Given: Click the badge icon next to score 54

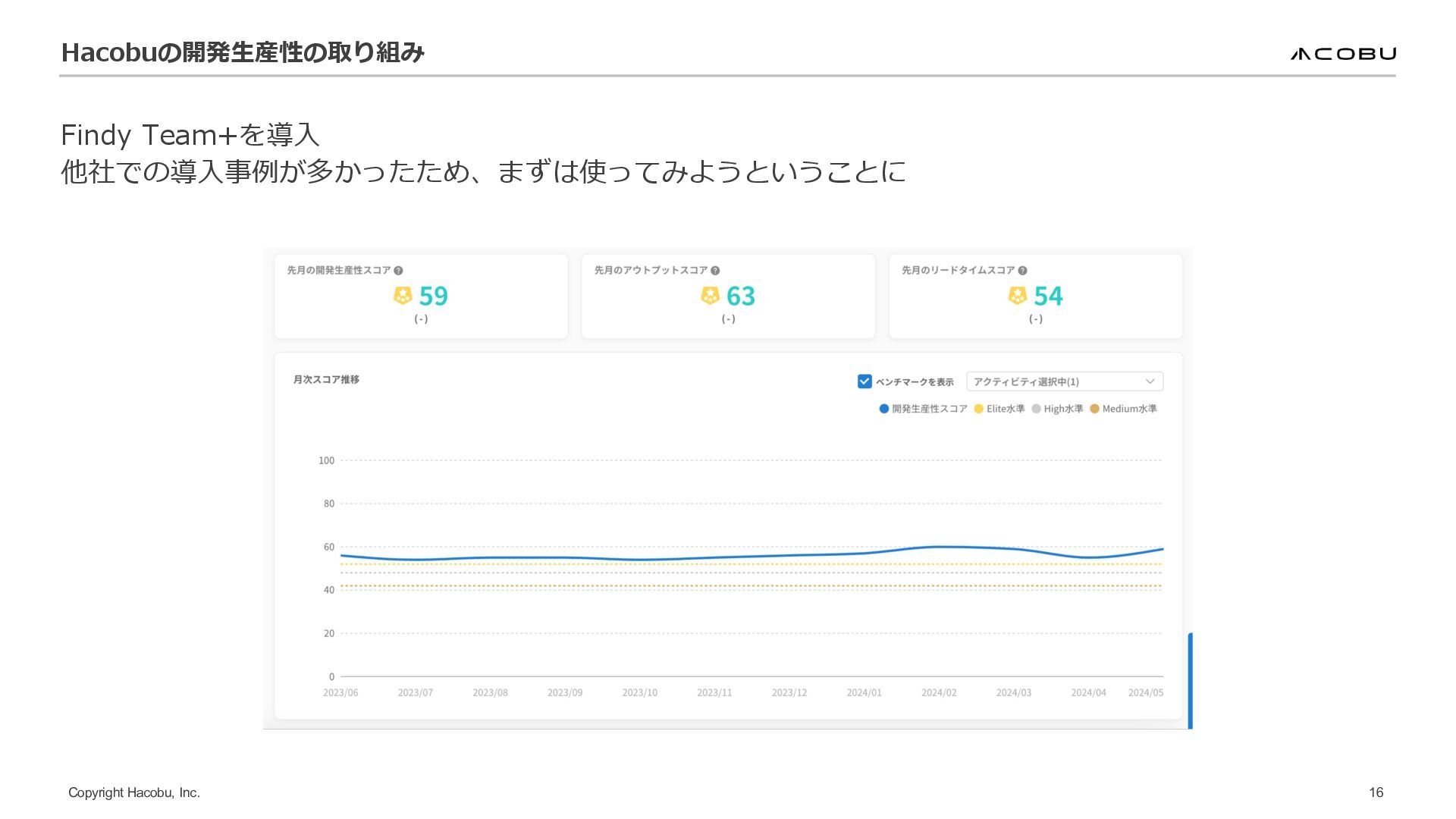Looking at the screenshot, I should (x=1017, y=295).
